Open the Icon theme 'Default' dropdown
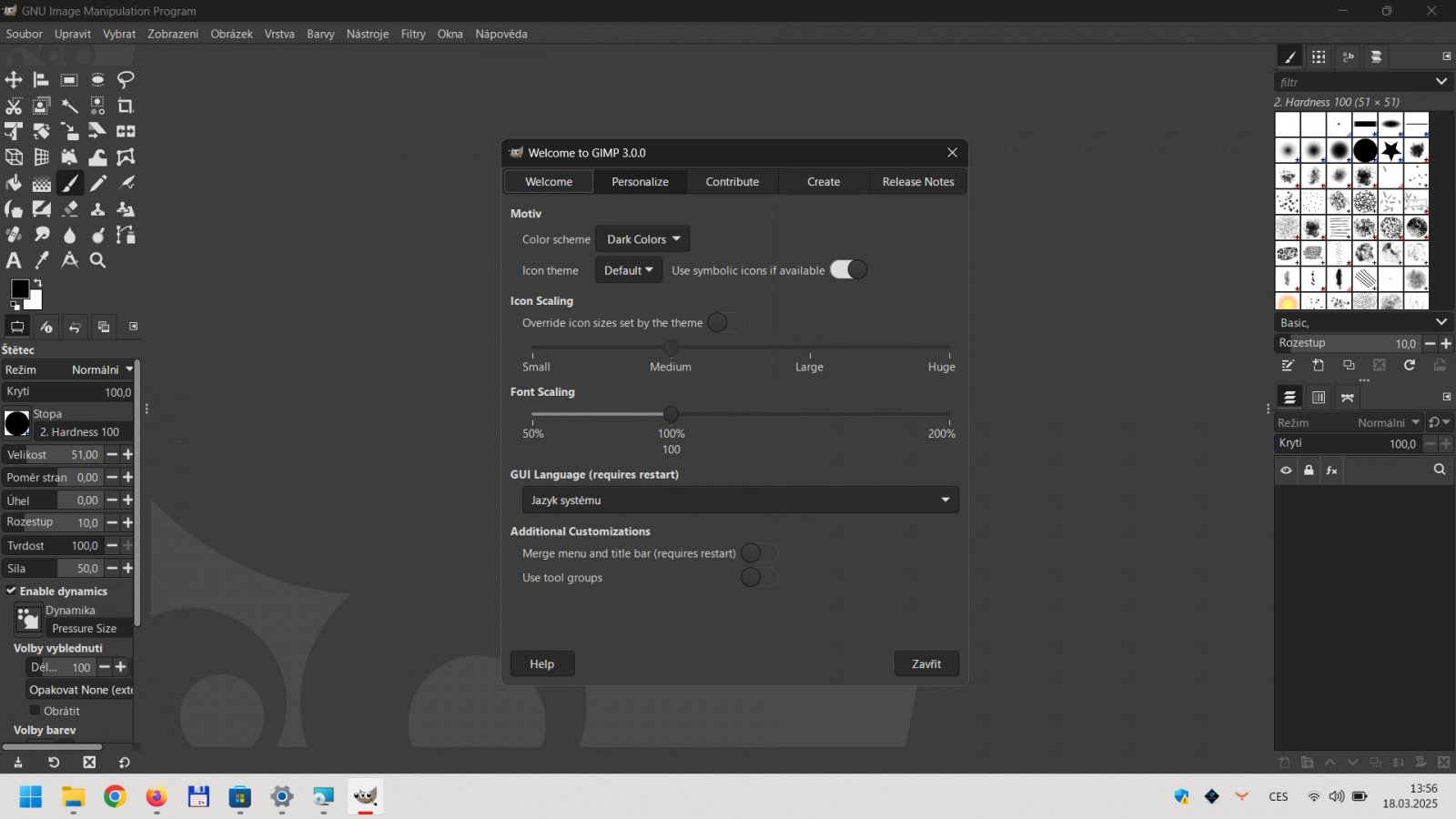The image size is (1456, 819). [628, 270]
